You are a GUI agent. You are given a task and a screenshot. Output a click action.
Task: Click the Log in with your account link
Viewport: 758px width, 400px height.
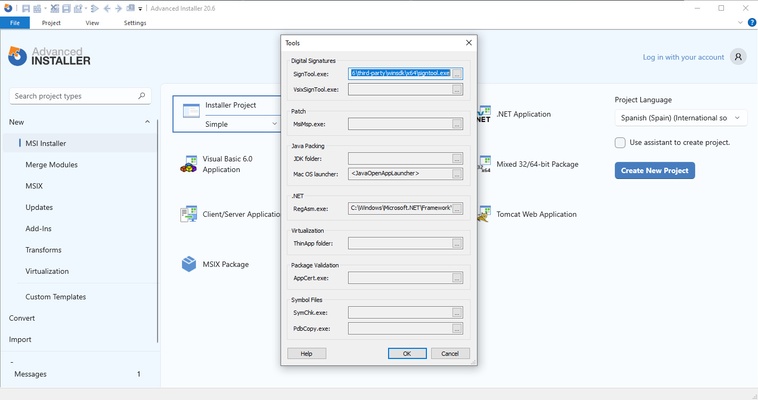pyautogui.click(x=683, y=57)
